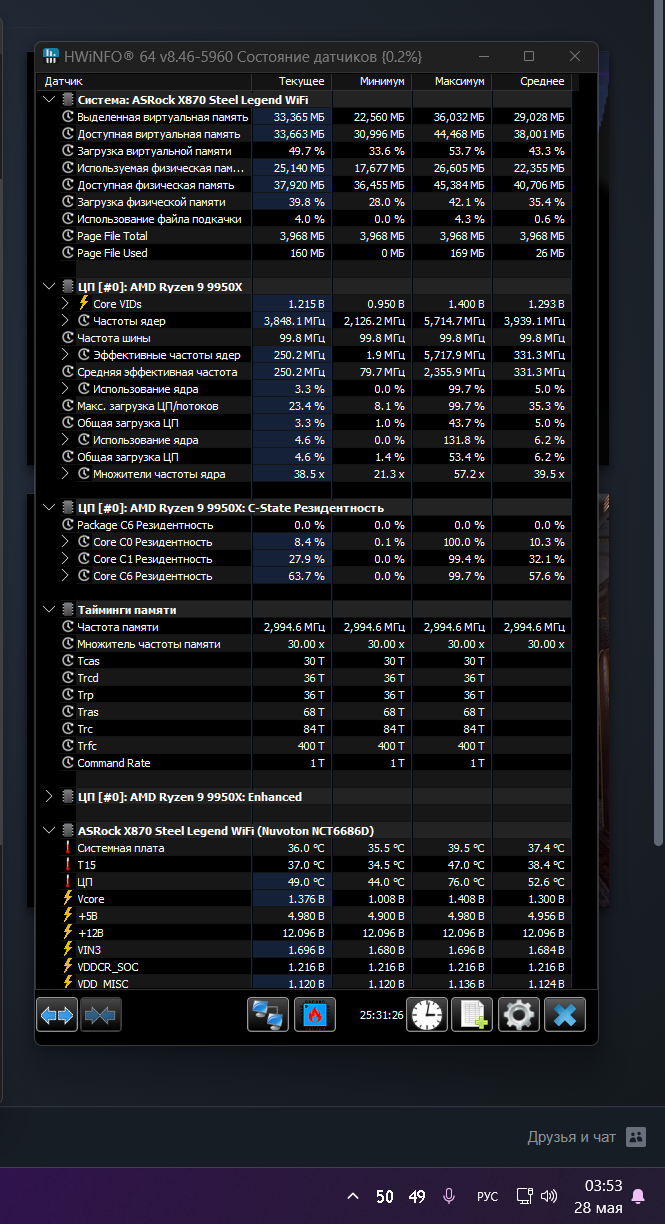Expand the Множители частоты ядра row

click(66, 474)
